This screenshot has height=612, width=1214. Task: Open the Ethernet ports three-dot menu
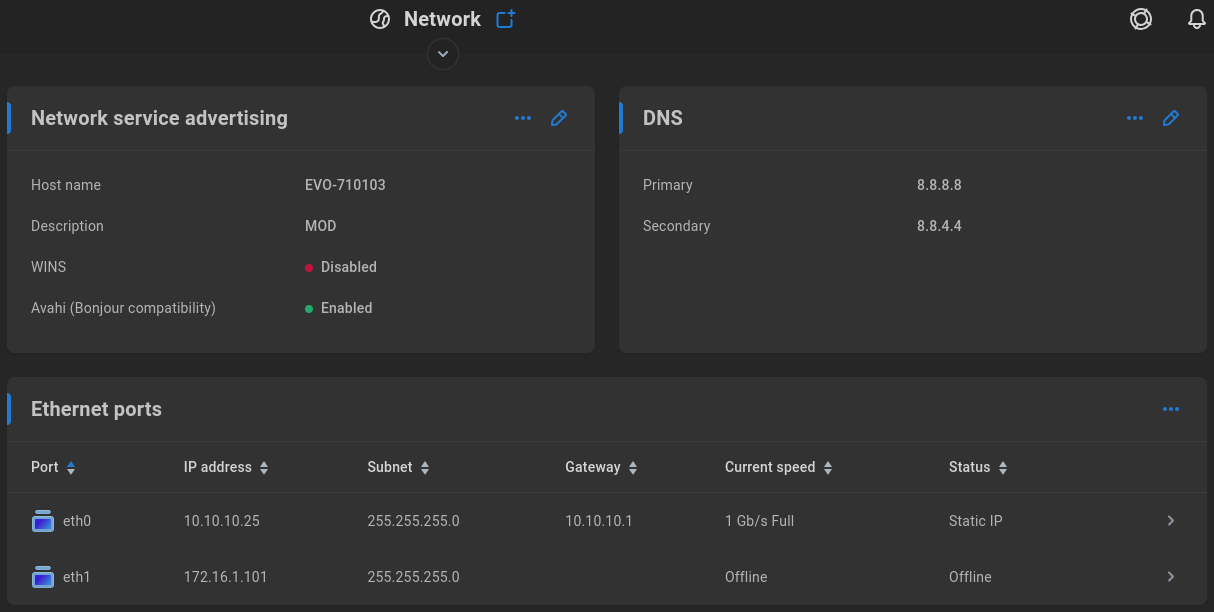[x=1171, y=409]
